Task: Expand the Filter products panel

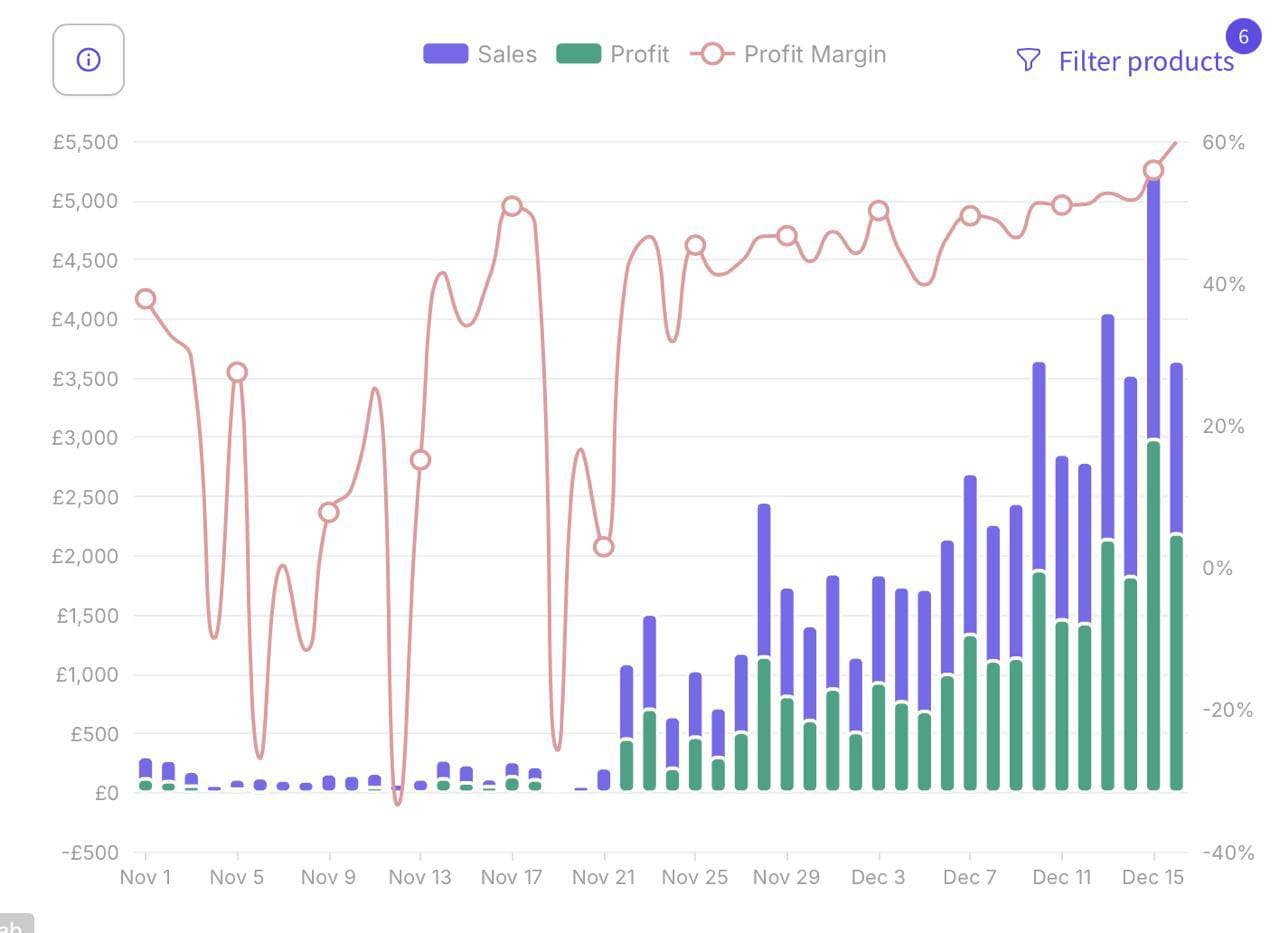Action: 1146,61
